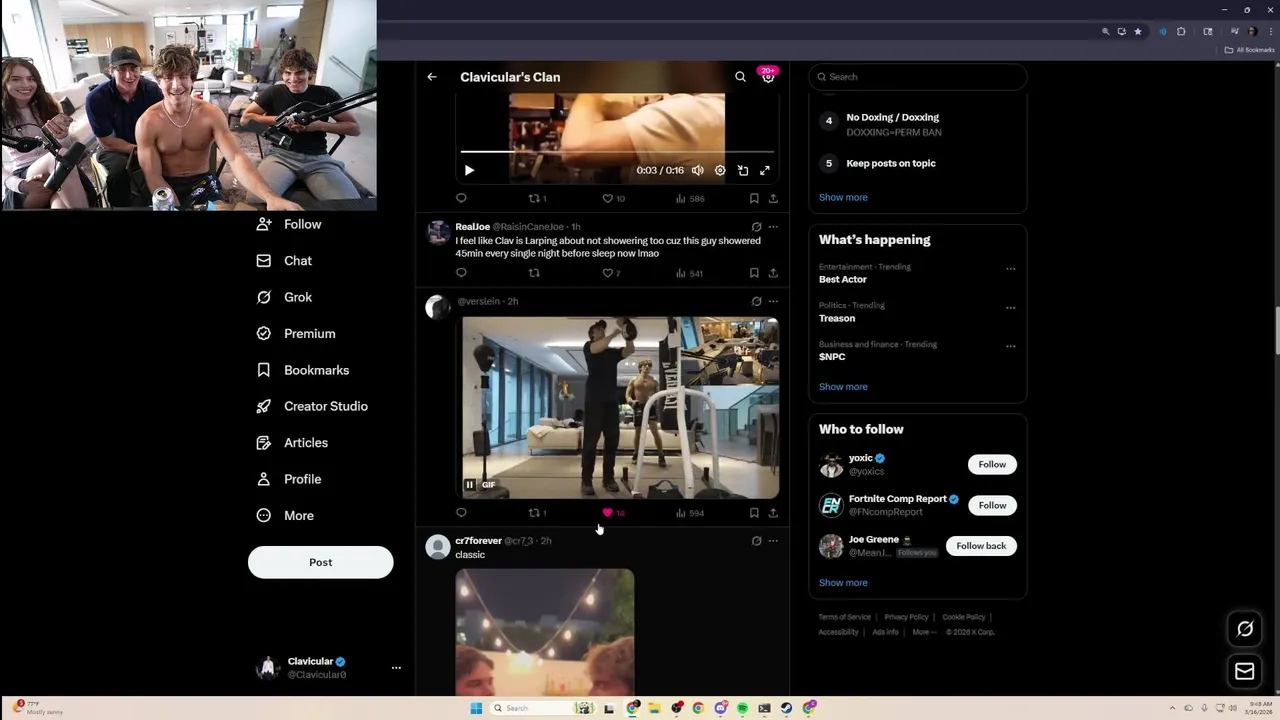Bookmark the video post with 586 views
This screenshot has width=1280, height=720.
pyautogui.click(x=754, y=198)
